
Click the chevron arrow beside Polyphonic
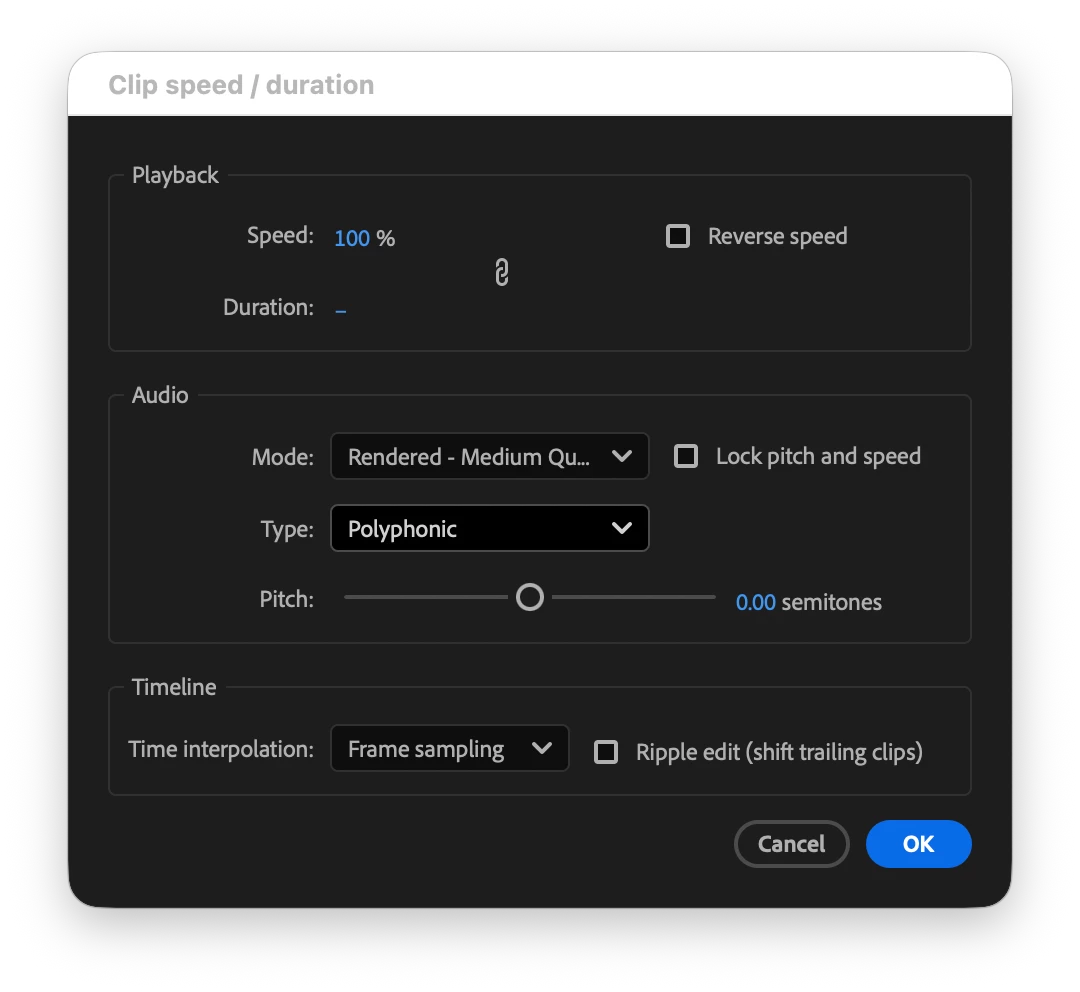[x=621, y=528]
